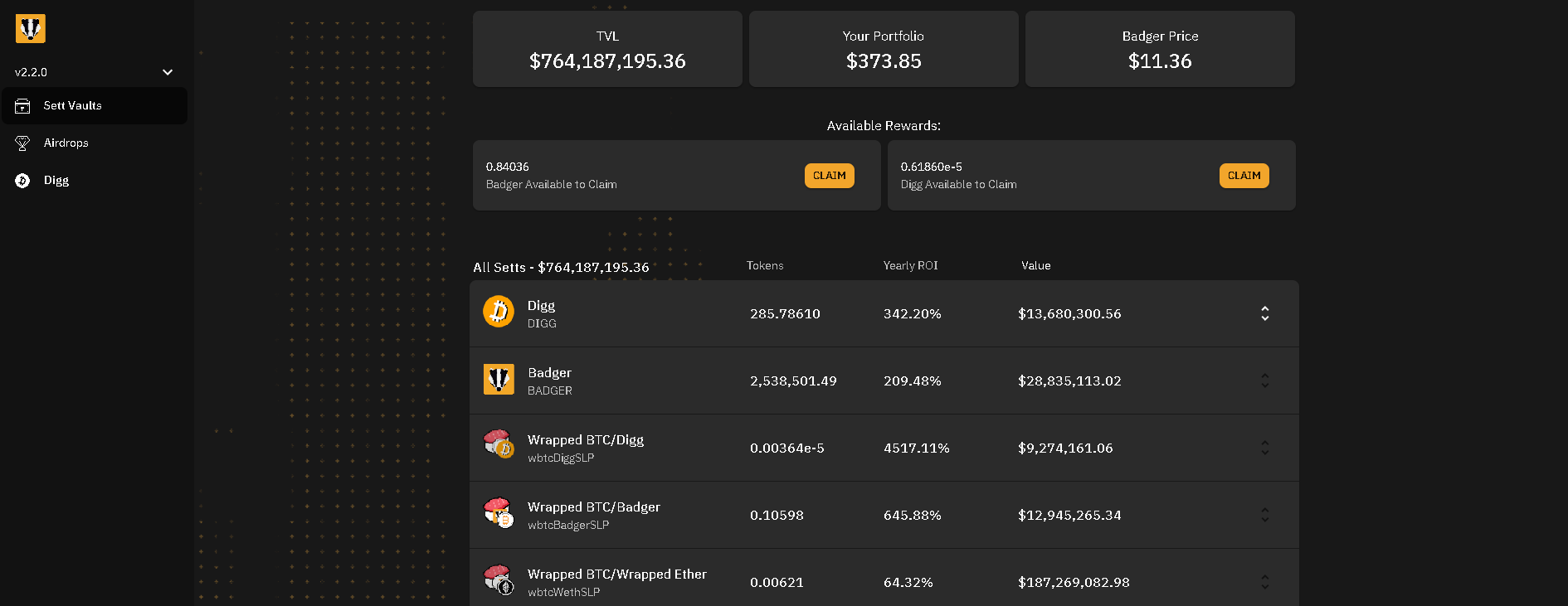The height and width of the screenshot is (606, 1568).
Task: Click the Airdrops trophy icon
Action: point(23,143)
